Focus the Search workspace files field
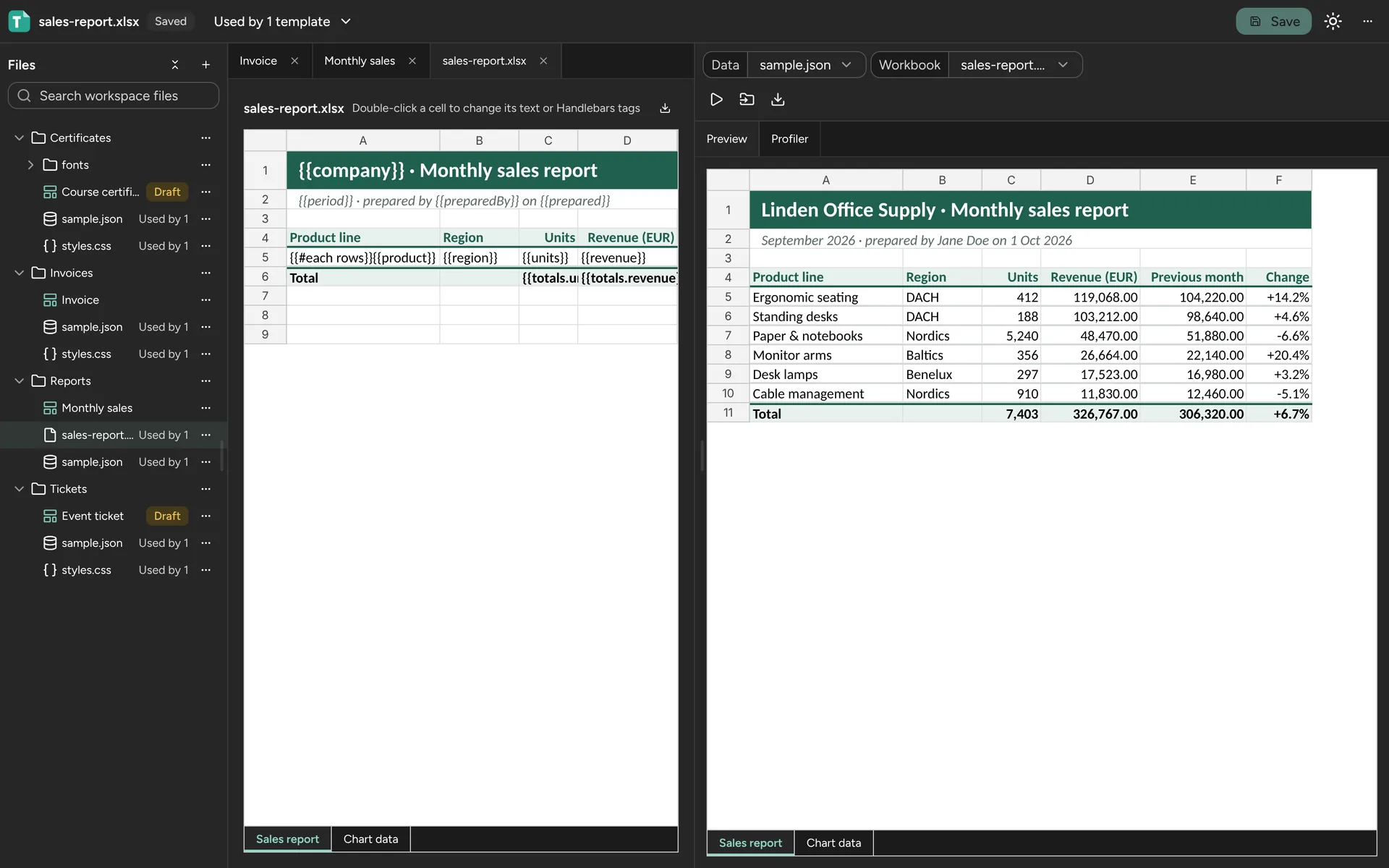 [114, 95]
